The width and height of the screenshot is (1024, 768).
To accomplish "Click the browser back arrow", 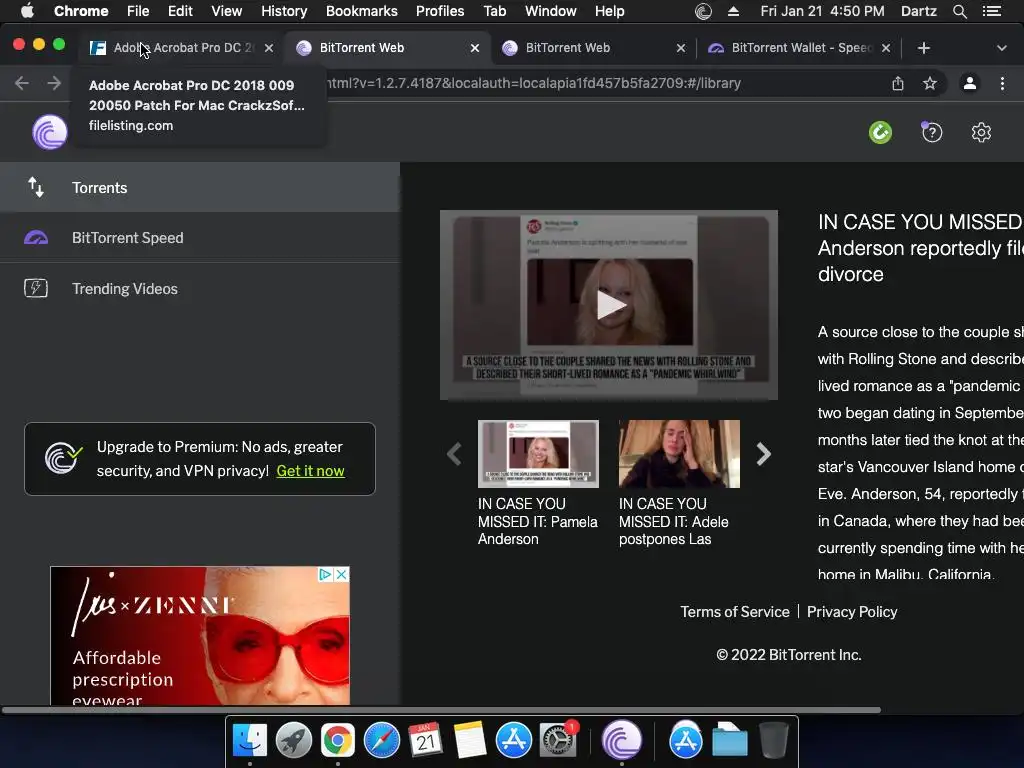I will (22, 83).
